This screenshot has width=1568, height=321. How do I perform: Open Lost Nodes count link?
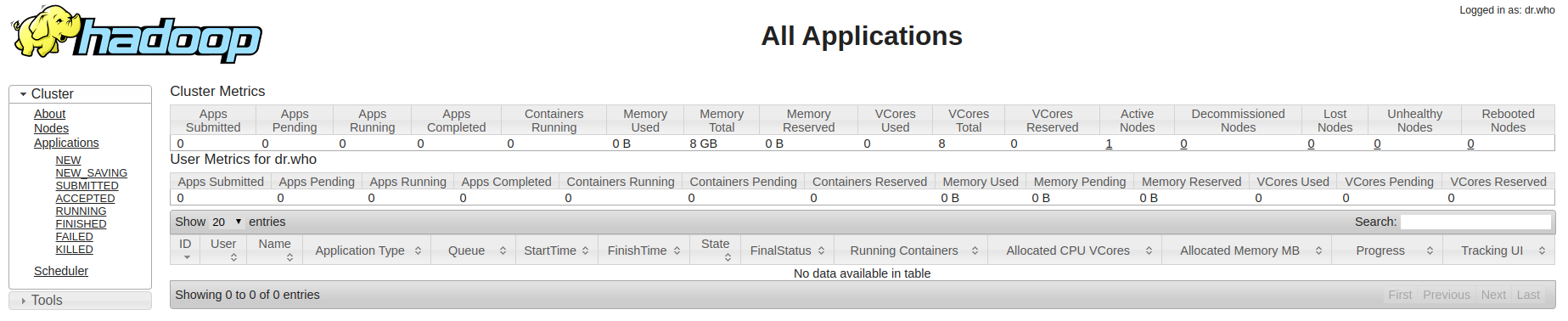1311,144
